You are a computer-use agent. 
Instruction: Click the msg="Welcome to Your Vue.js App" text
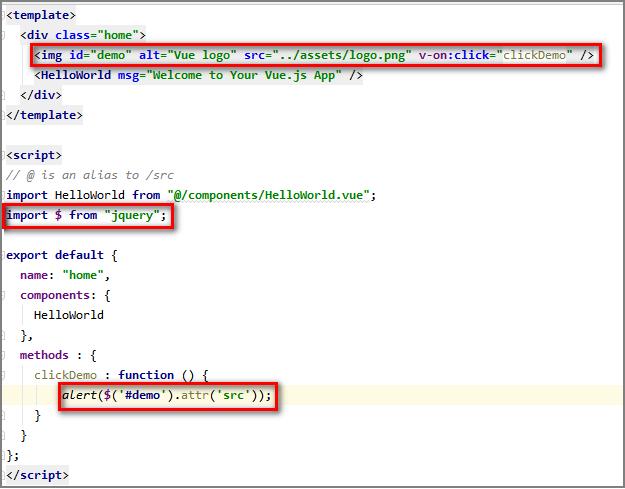(230, 75)
